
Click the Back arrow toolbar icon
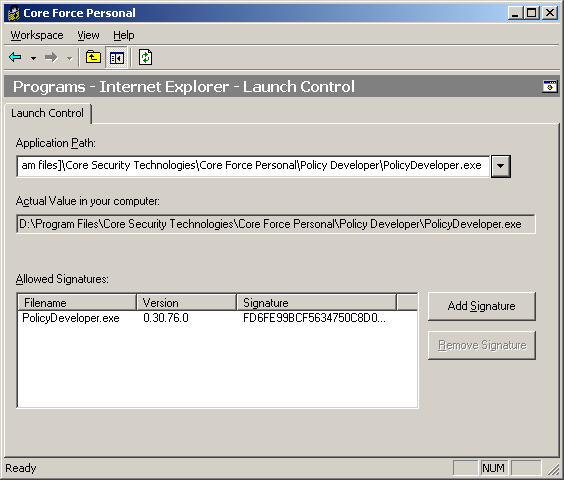pos(15,57)
